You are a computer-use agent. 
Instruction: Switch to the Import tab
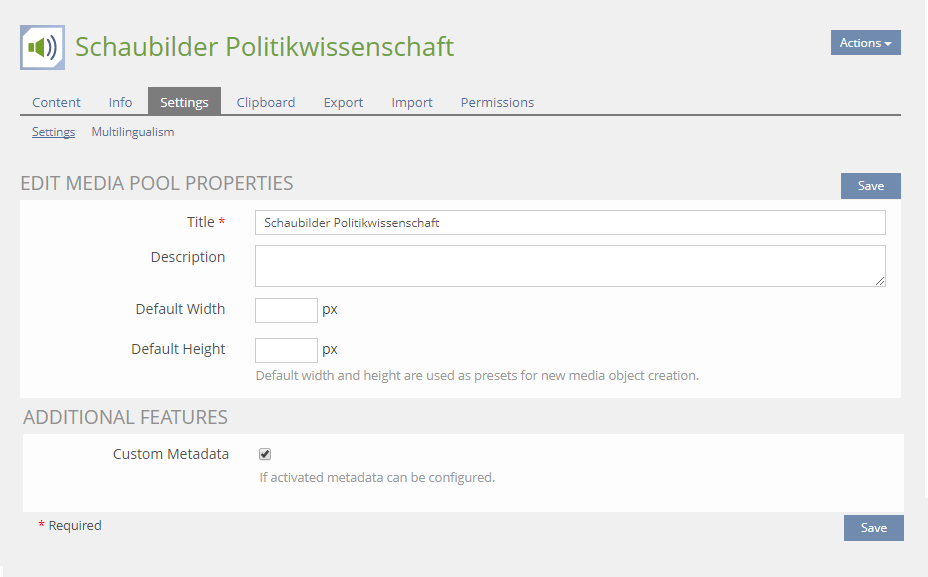412,102
